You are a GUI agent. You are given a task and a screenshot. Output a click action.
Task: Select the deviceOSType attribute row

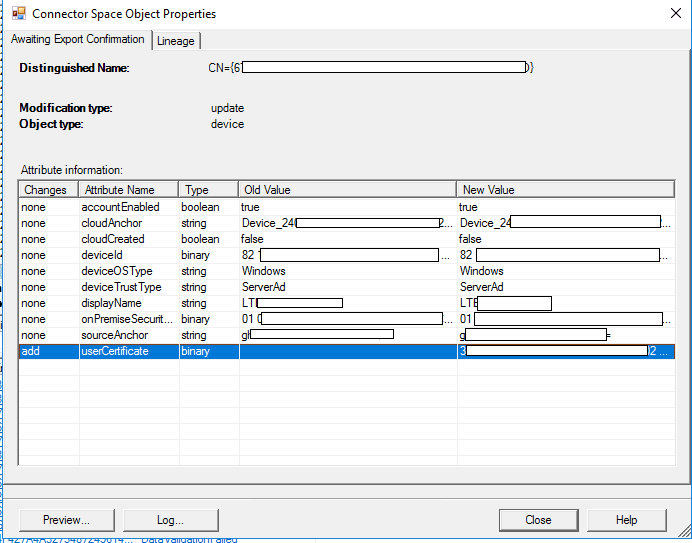(347, 271)
